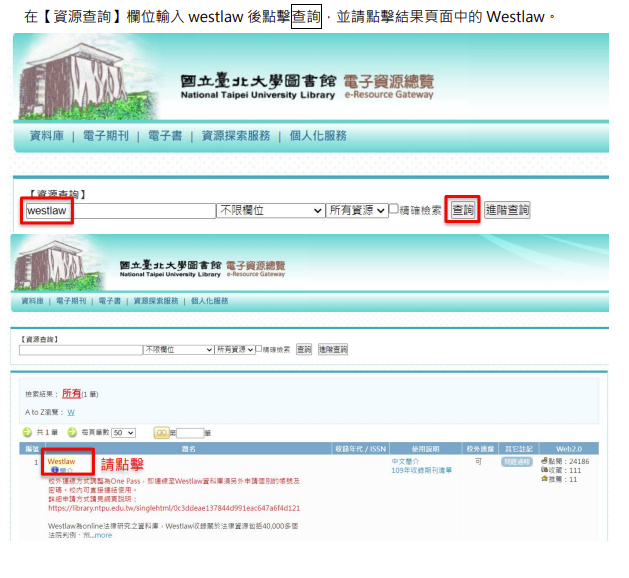Click the red 所有 results link
This screenshot has width=629, height=578.
(71, 393)
